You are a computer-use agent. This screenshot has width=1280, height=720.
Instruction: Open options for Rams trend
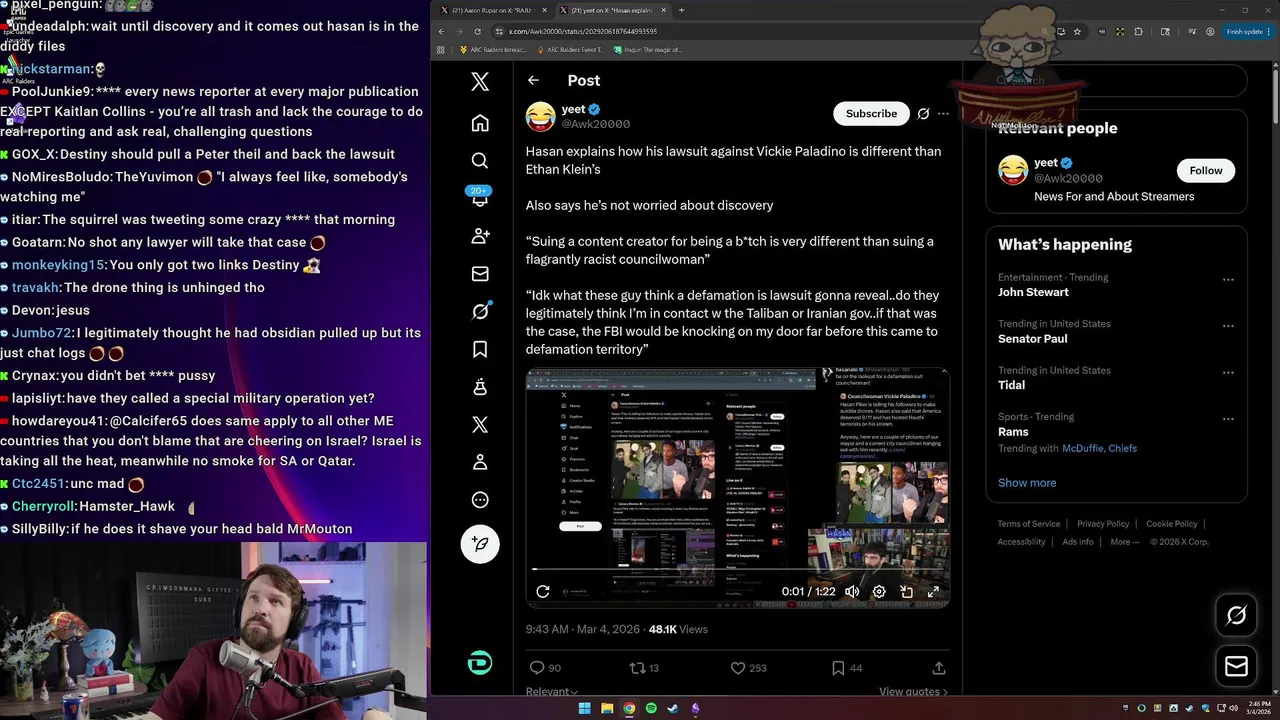(x=1228, y=418)
